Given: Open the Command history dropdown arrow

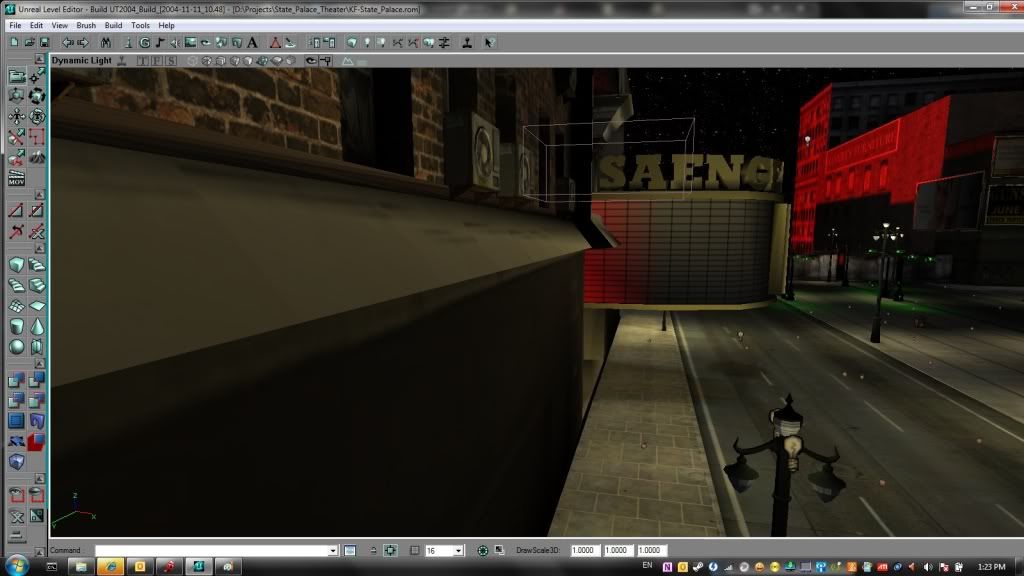Looking at the screenshot, I should [x=333, y=551].
